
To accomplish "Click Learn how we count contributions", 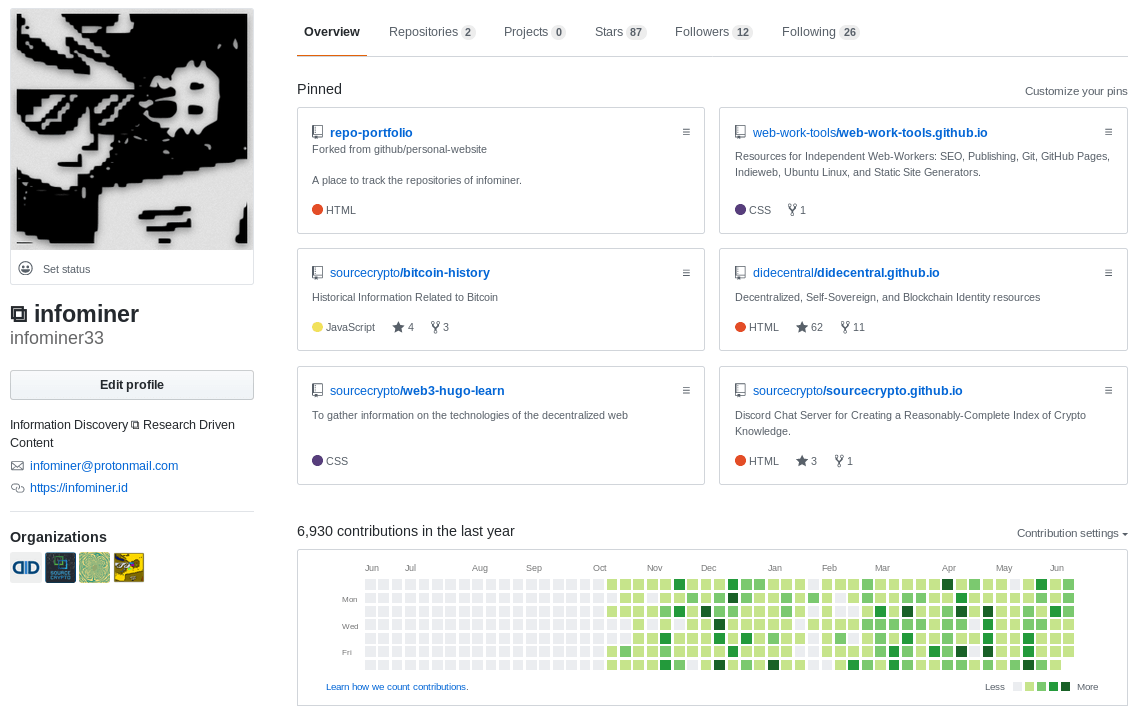I will pyautogui.click(x=397, y=687).
